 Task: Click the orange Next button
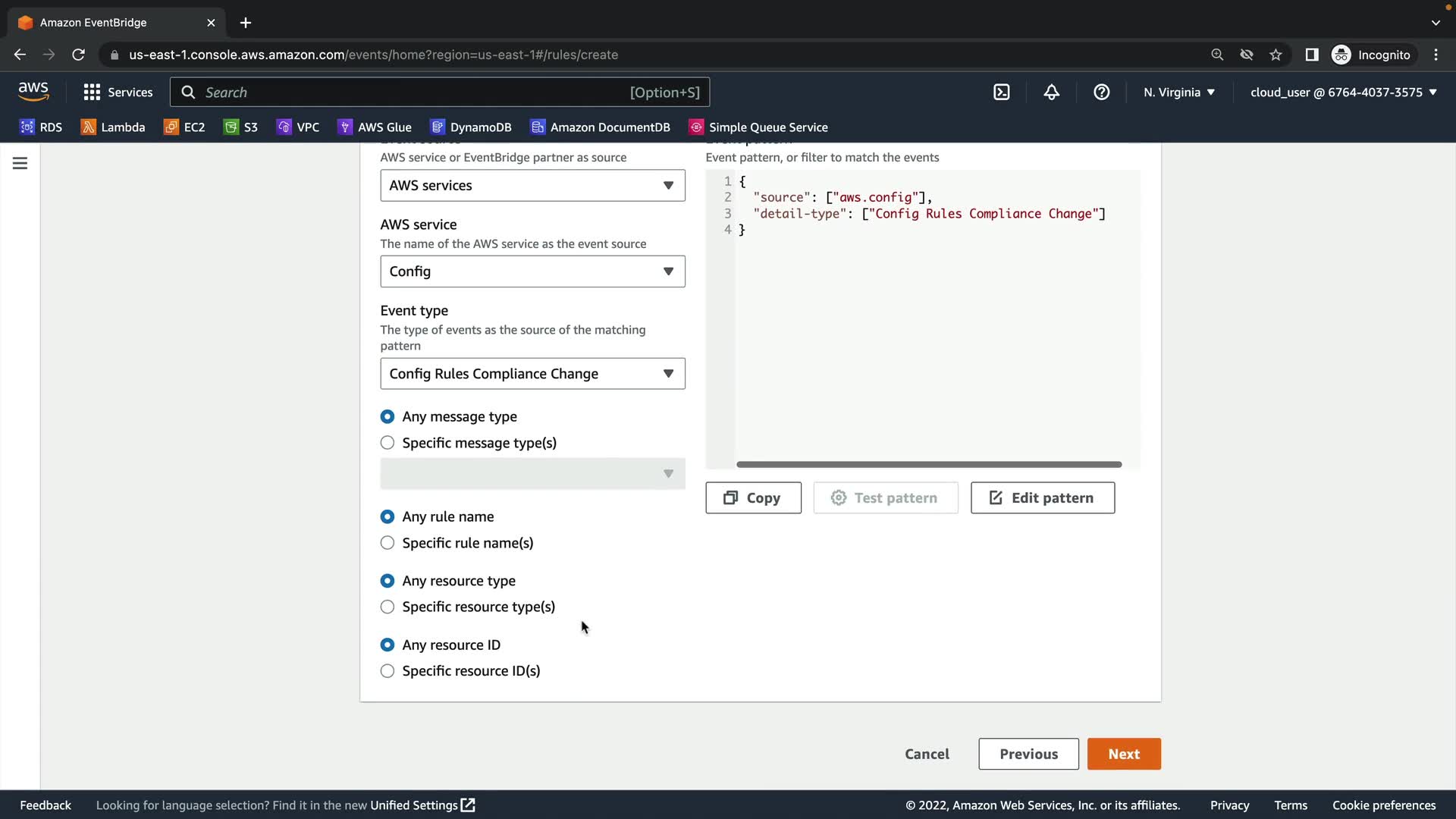coord(1123,754)
